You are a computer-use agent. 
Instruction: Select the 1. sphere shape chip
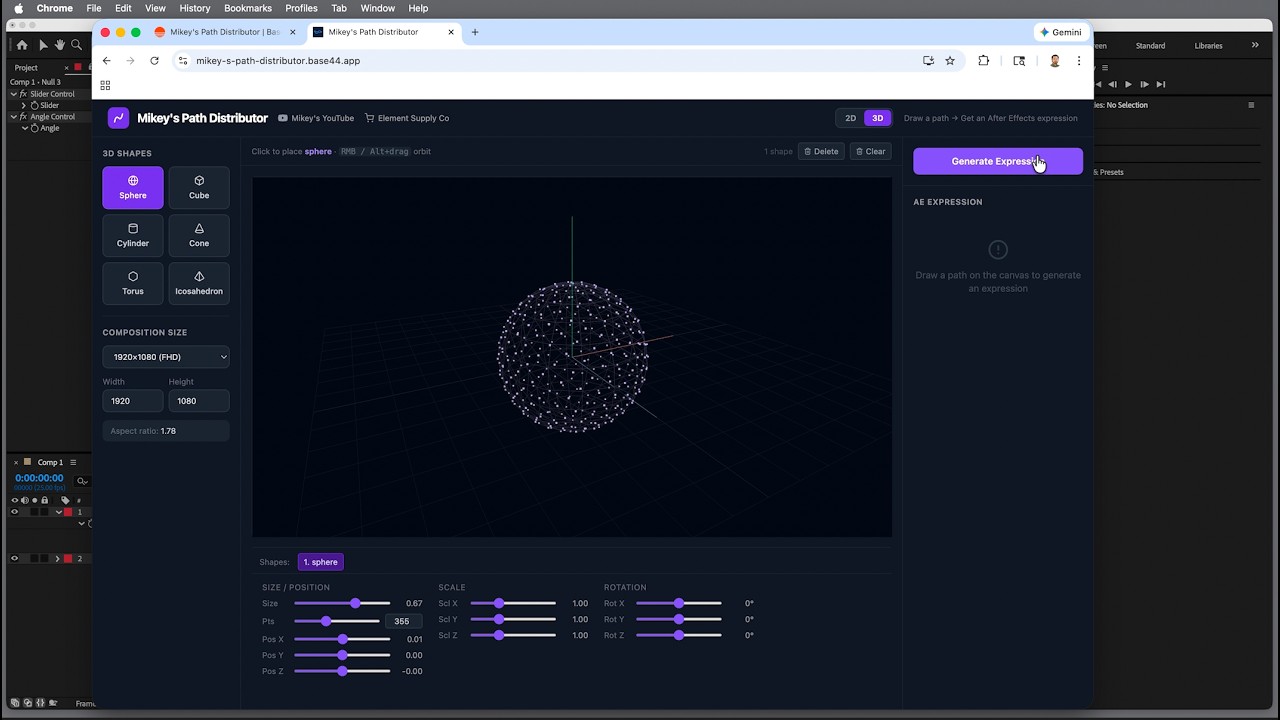pos(320,562)
